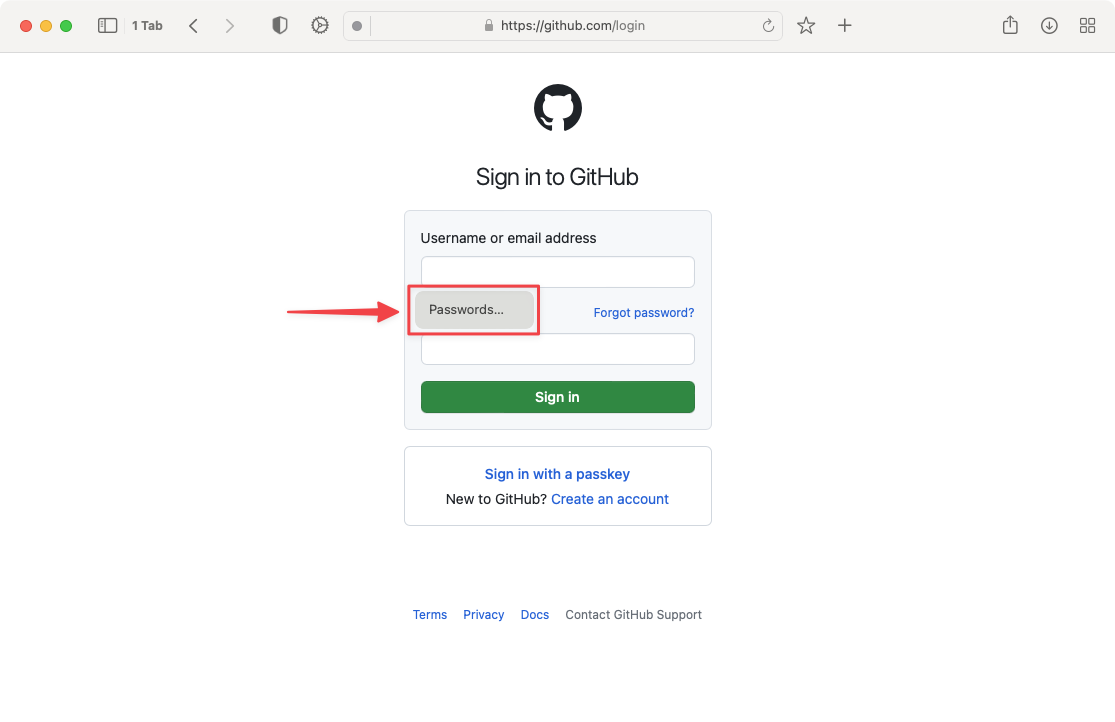Open the Downloads icon in Safari

coord(1048,25)
